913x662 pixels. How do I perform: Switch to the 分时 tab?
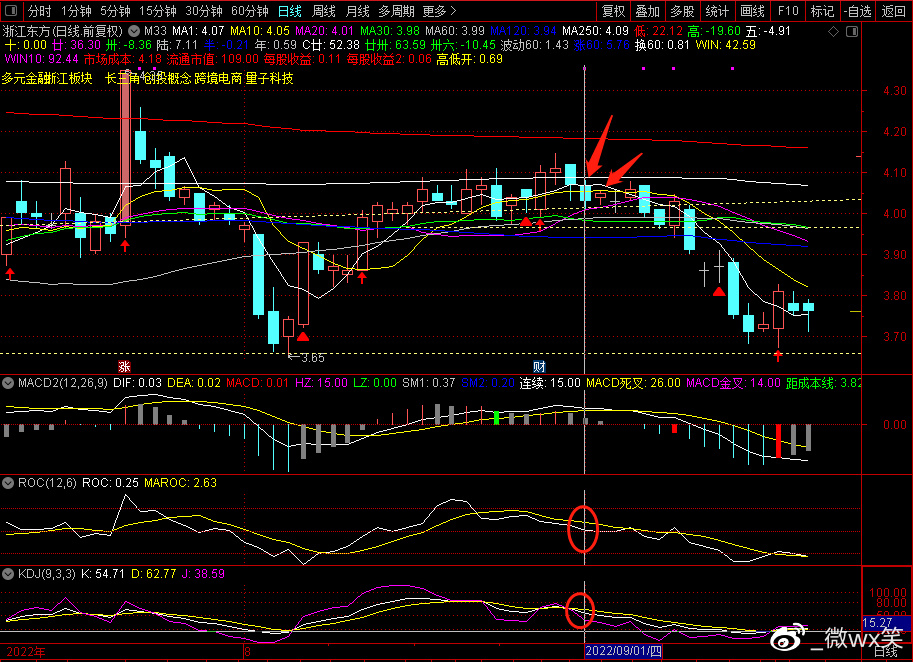point(39,11)
